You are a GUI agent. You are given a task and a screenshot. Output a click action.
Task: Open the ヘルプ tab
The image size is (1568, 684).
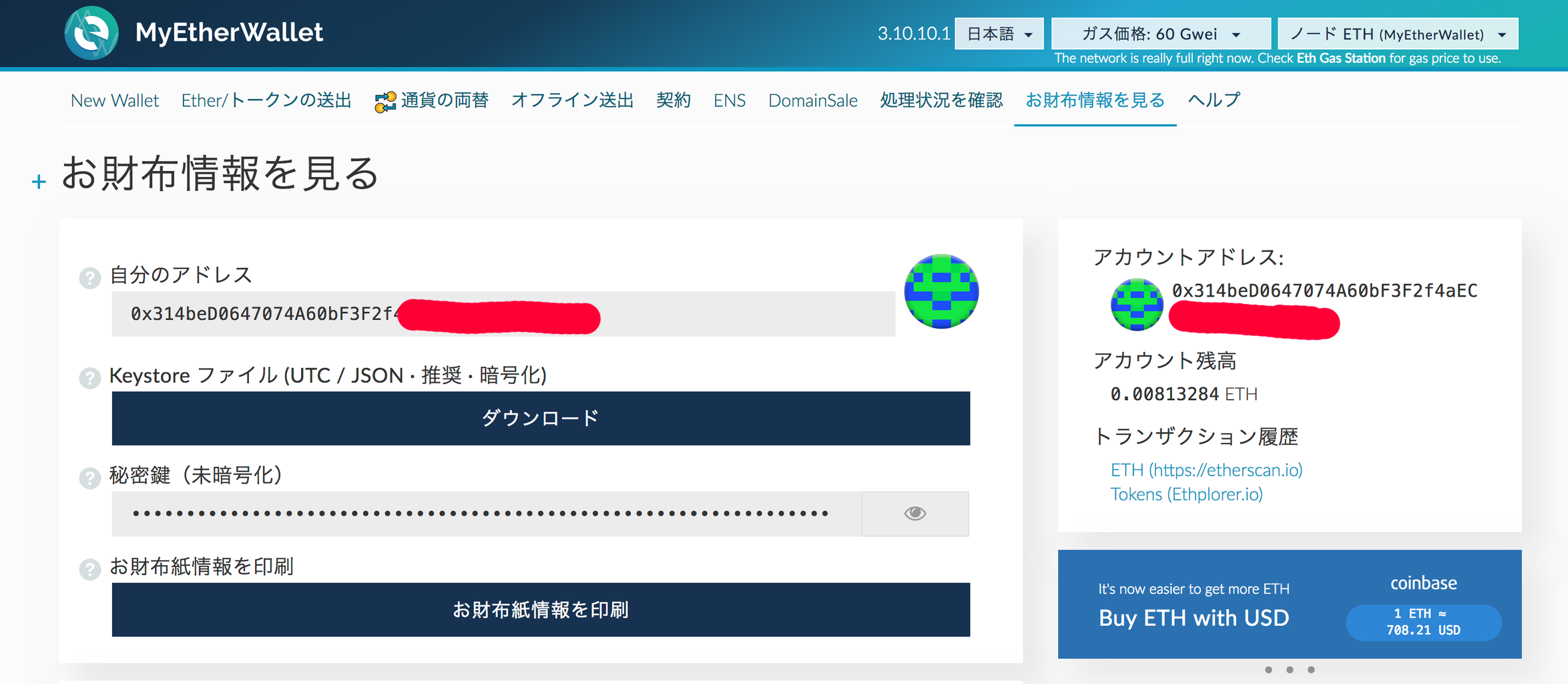(x=1214, y=100)
